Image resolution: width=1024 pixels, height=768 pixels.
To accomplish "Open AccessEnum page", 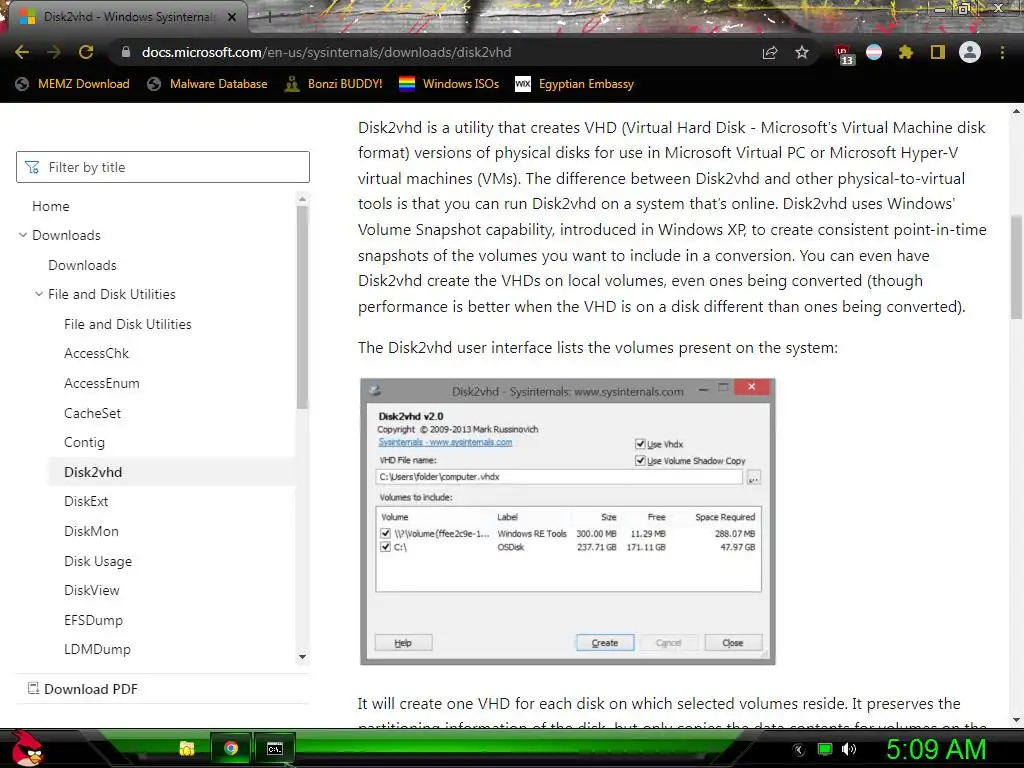I will coord(102,383).
